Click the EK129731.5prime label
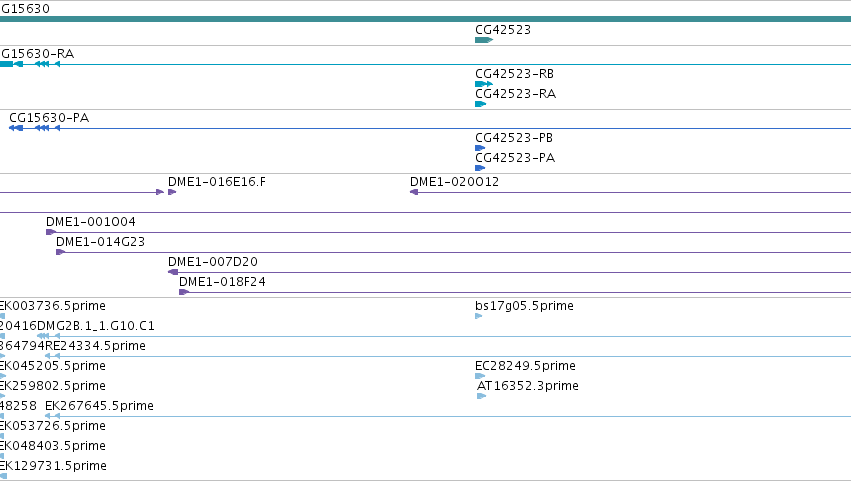Screen dimensions: 851x481 [53, 466]
